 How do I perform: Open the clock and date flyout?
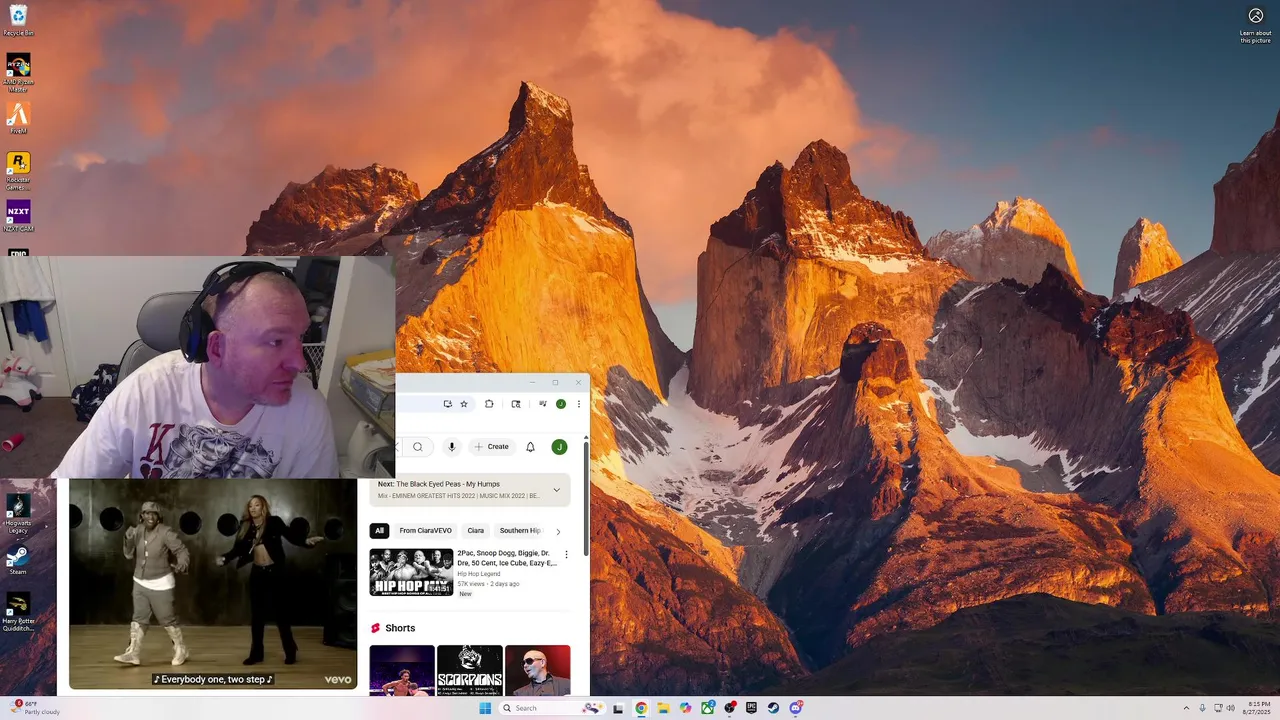[x=1258, y=708]
